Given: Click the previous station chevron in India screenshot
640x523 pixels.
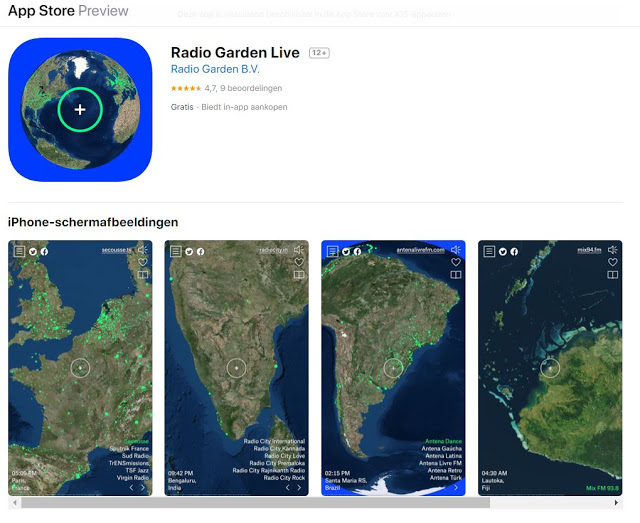Looking at the screenshot, I should coord(287,487).
